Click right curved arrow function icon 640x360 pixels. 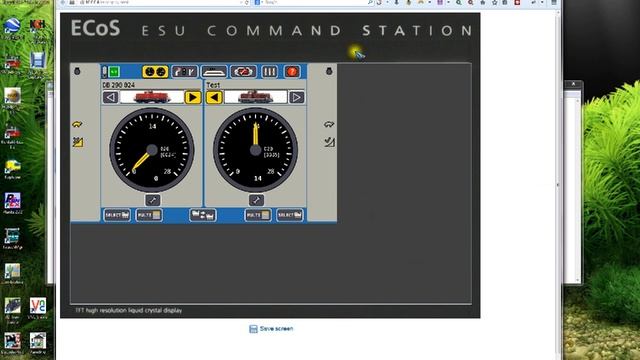[329, 124]
